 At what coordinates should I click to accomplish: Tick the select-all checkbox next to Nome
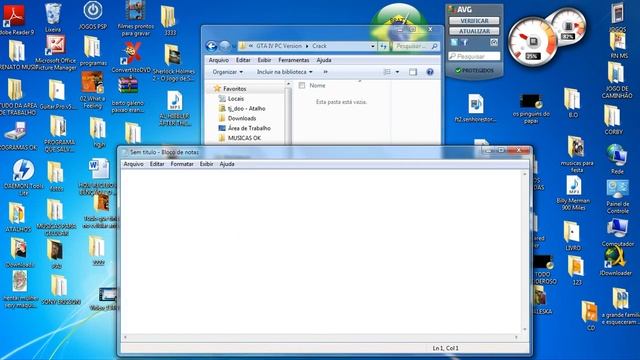[302, 86]
